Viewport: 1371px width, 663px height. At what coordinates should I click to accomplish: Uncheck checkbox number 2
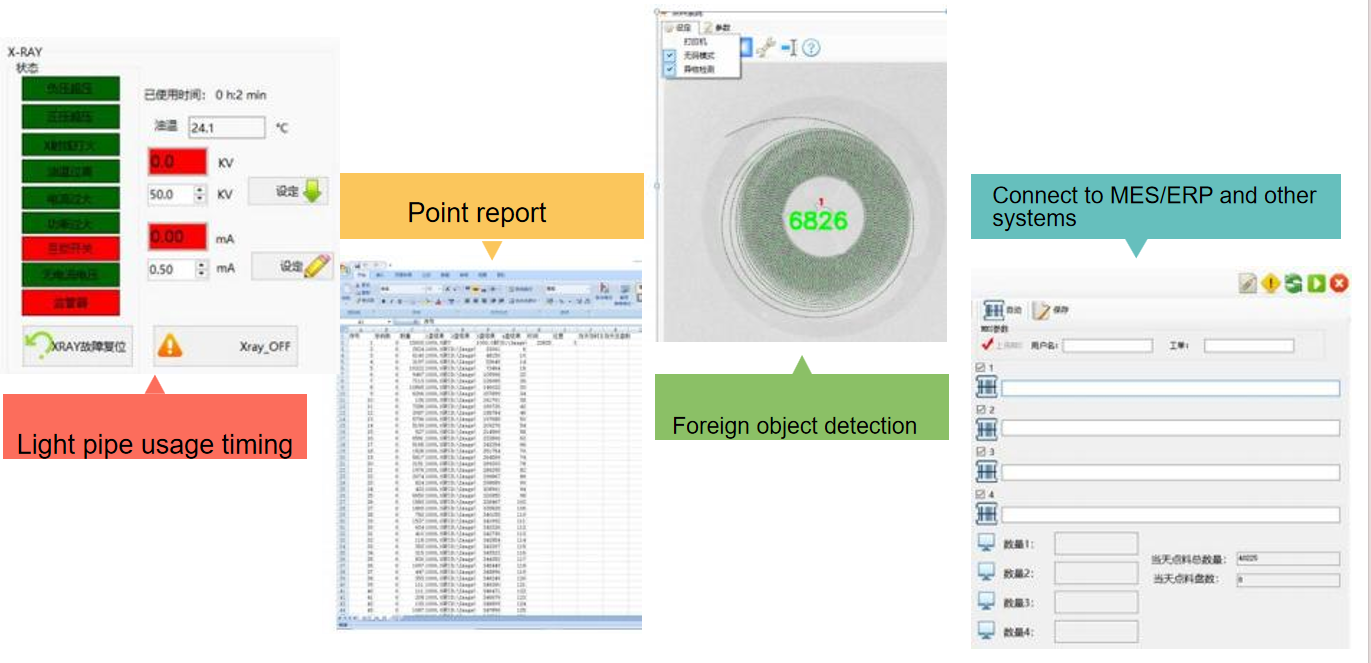(x=980, y=410)
